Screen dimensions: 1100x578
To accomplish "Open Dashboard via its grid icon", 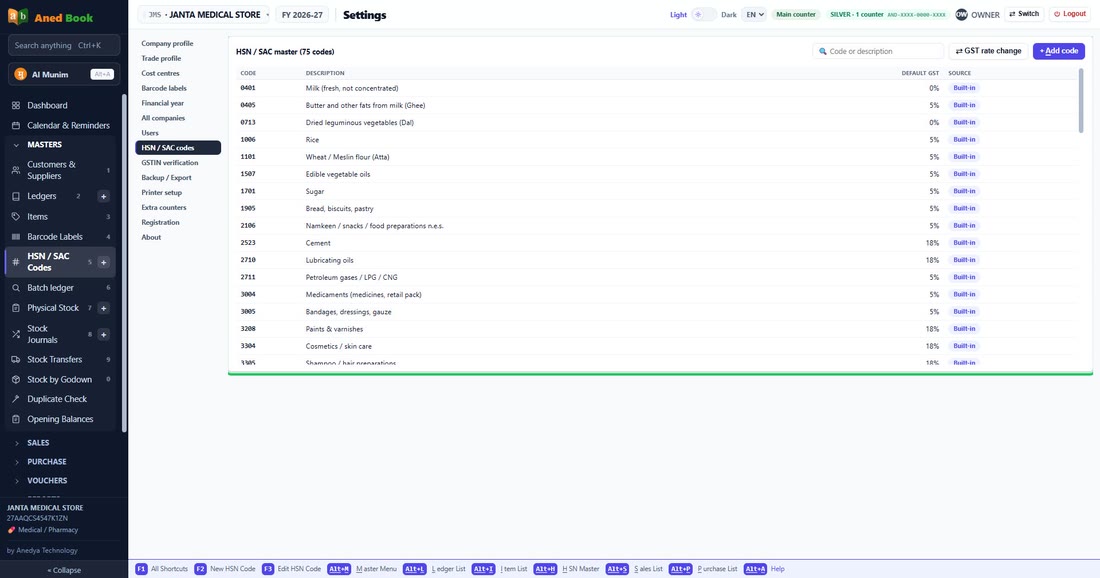I will (x=16, y=105).
